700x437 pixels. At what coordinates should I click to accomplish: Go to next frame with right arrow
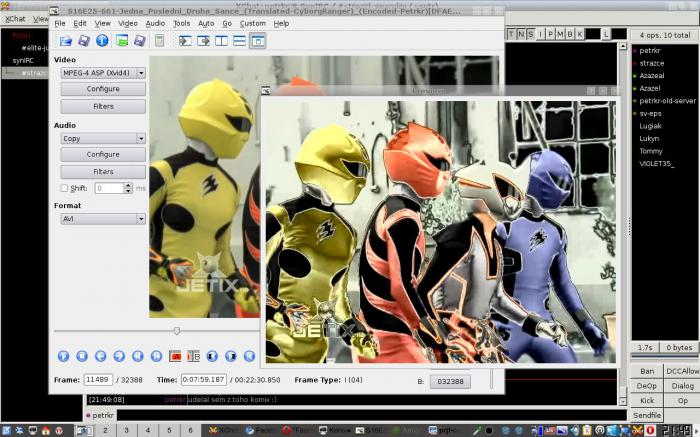point(119,356)
